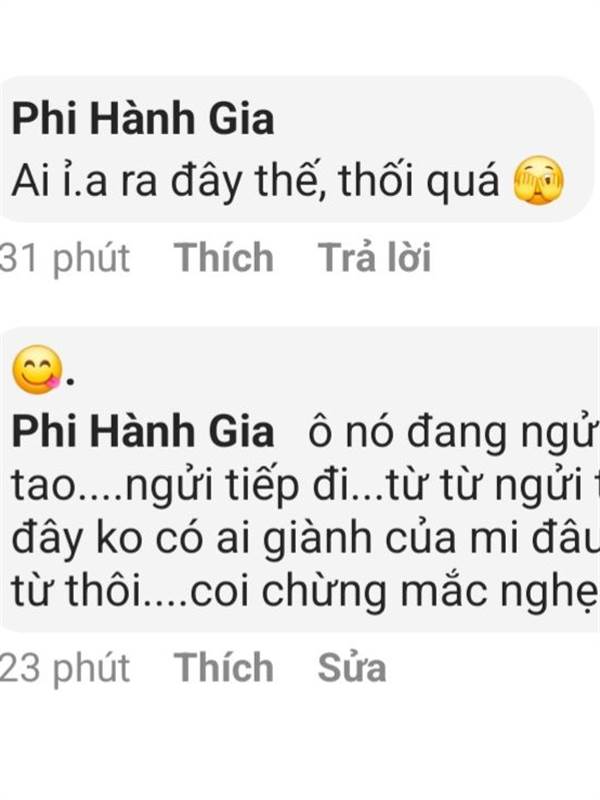This screenshot has height=800, width=600.
Task: Click the text 'Ai ỉ.a ra đây thế'
Action: pos(171,181)
